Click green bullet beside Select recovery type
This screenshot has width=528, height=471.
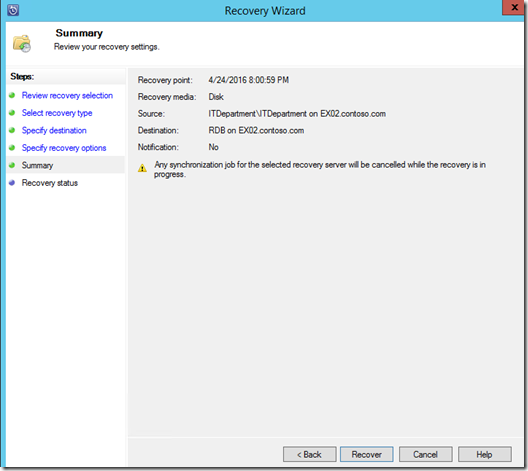pyautogui.click(x=12, y=113)
